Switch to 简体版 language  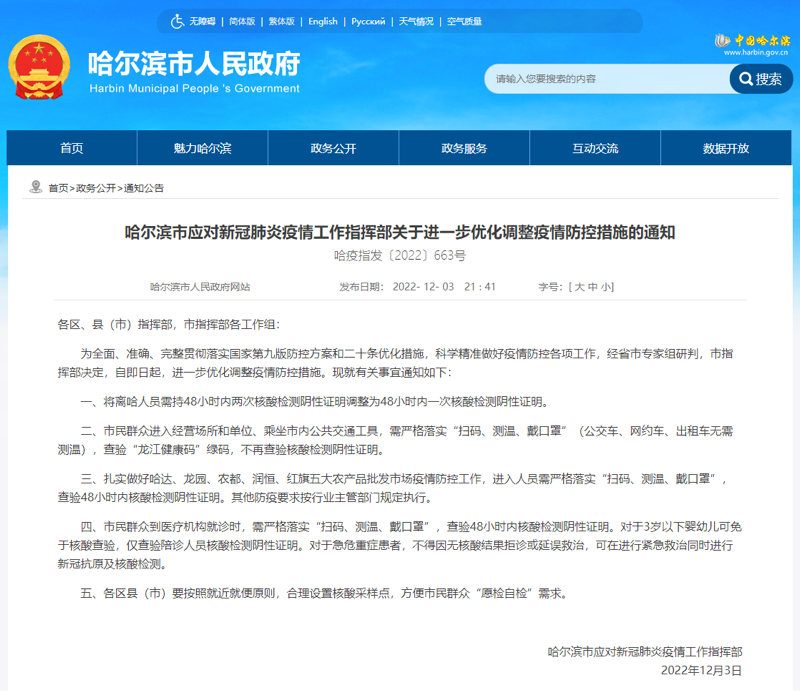[x=242, y=21]
